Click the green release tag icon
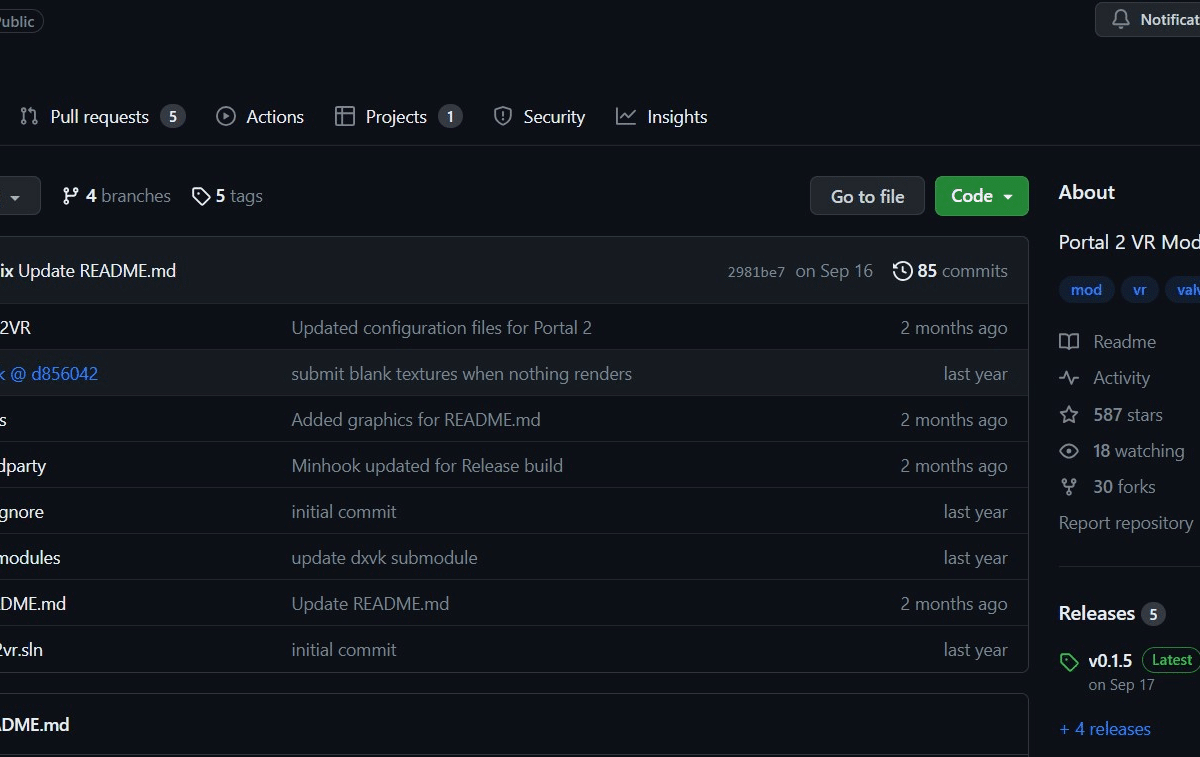1200x757 pixels. (1069, 662)
